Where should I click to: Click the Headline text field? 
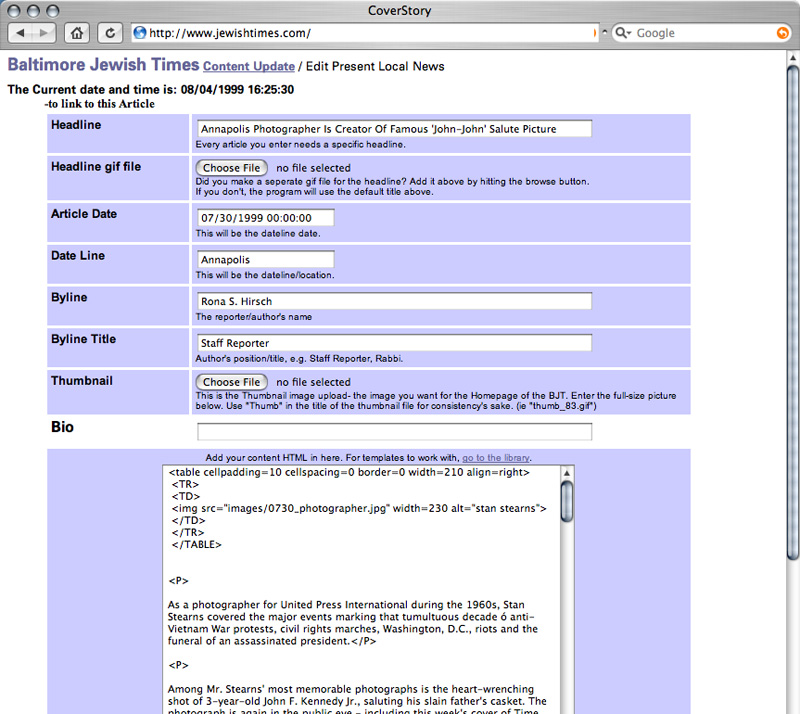(x=394, y=129)
